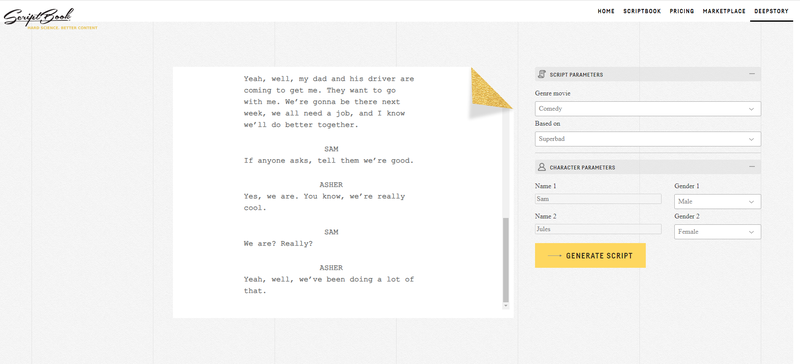Click the Name 1 field containing Sam

(598, 199)
